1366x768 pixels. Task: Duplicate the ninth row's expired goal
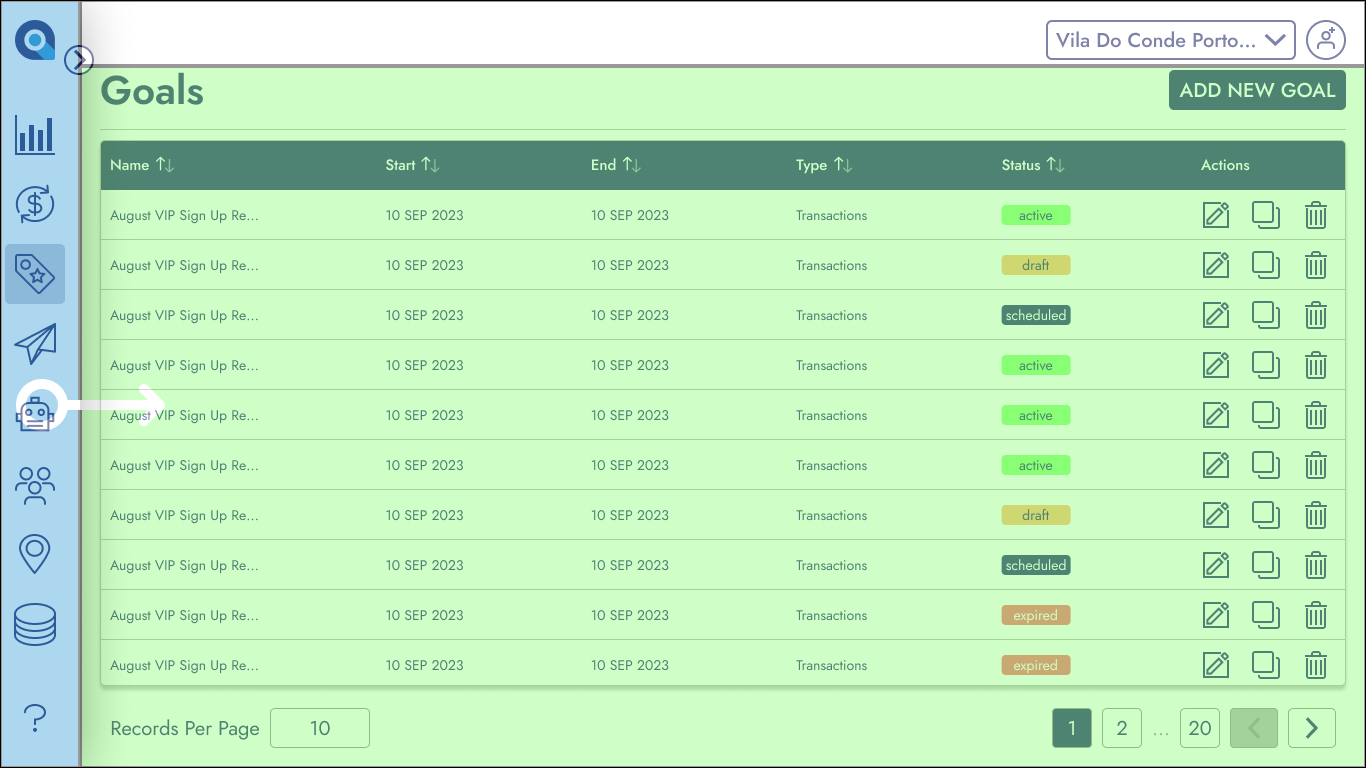[x=1266, y=615]
